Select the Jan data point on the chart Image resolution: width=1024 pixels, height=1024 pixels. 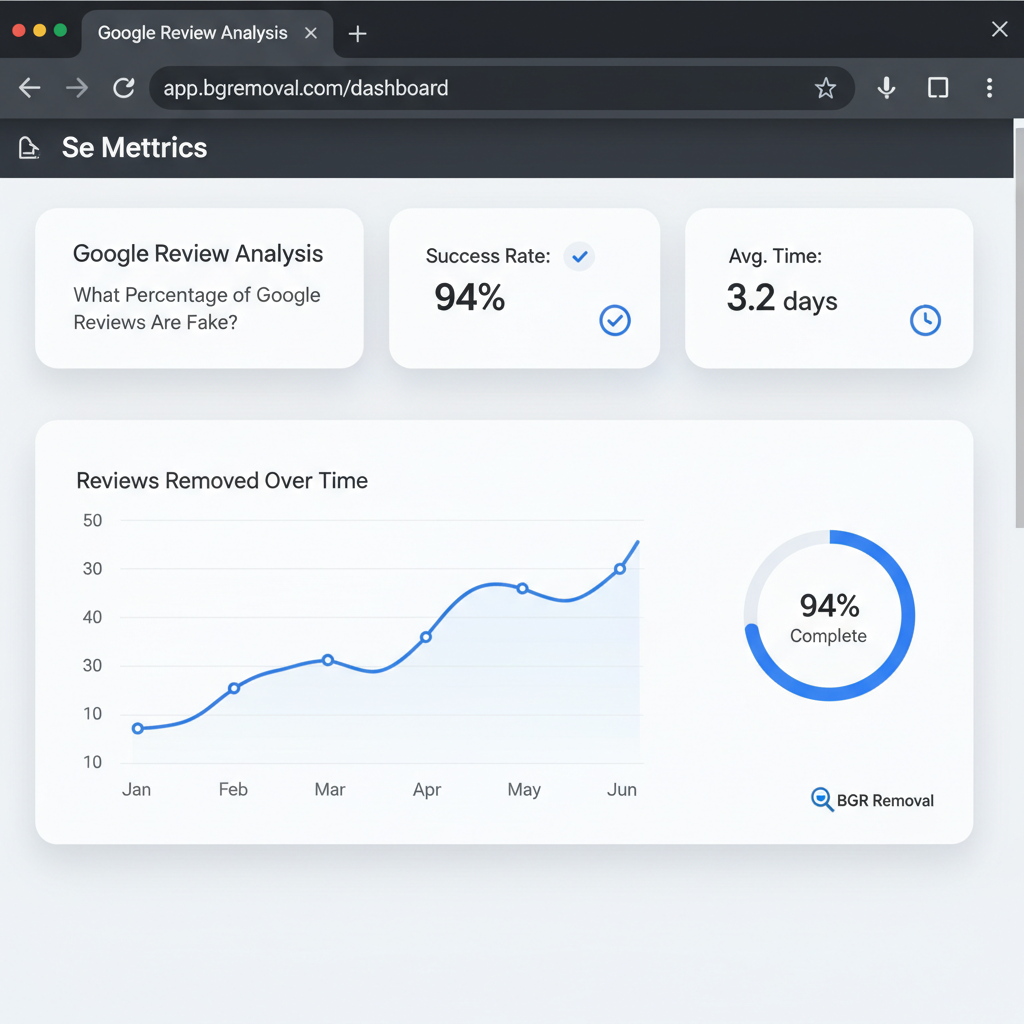[x=138, y=728]
